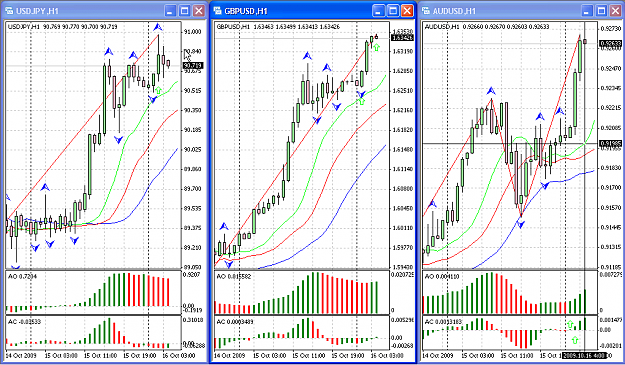Minimize the AUDUSD,H1 chart window
The height and width of the screenshot is (365, 625).
pyautogui.click(x=587, y=11)
